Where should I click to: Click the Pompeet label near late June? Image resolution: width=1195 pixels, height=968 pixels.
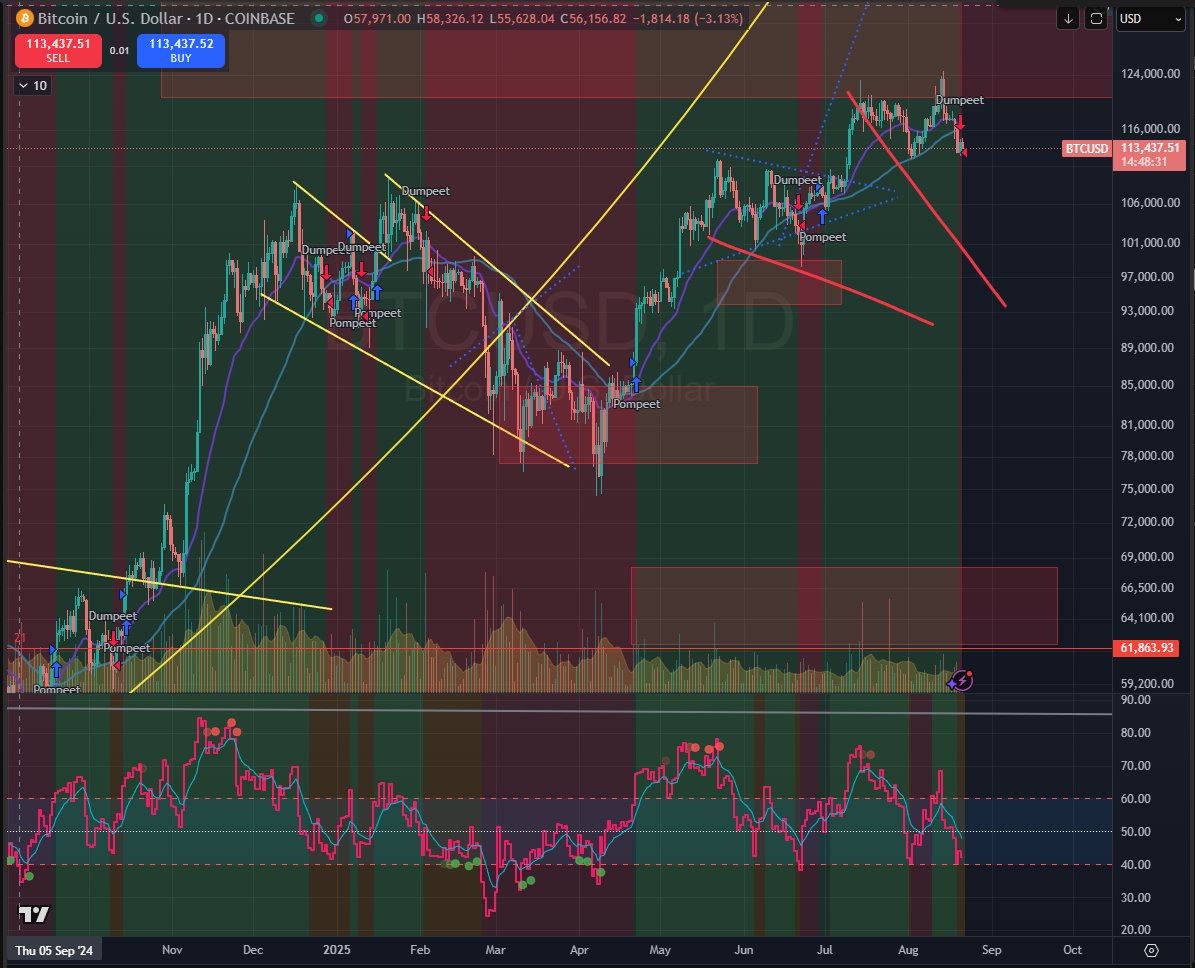coord(822,237)
